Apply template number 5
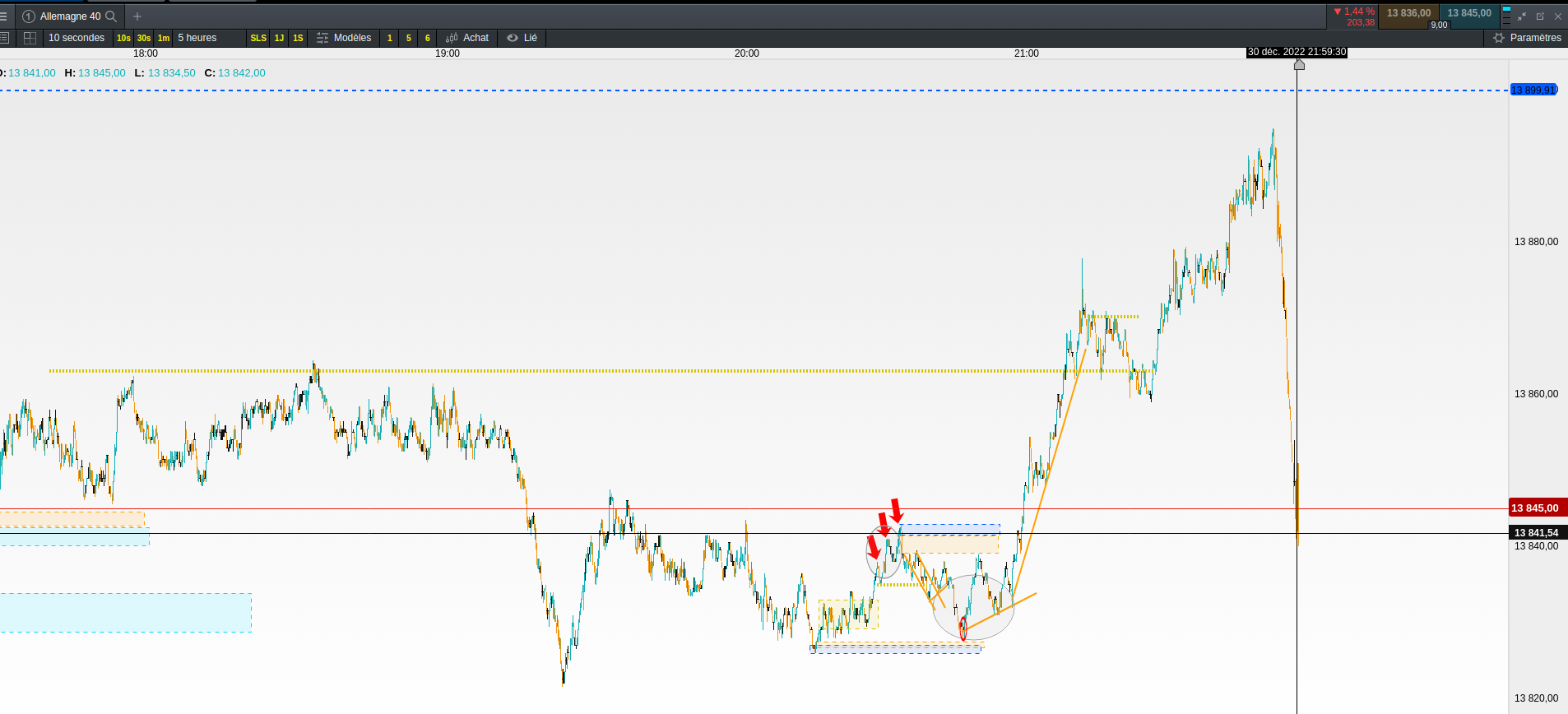Viewport: 1568px width, 714px height. [409, 38]
